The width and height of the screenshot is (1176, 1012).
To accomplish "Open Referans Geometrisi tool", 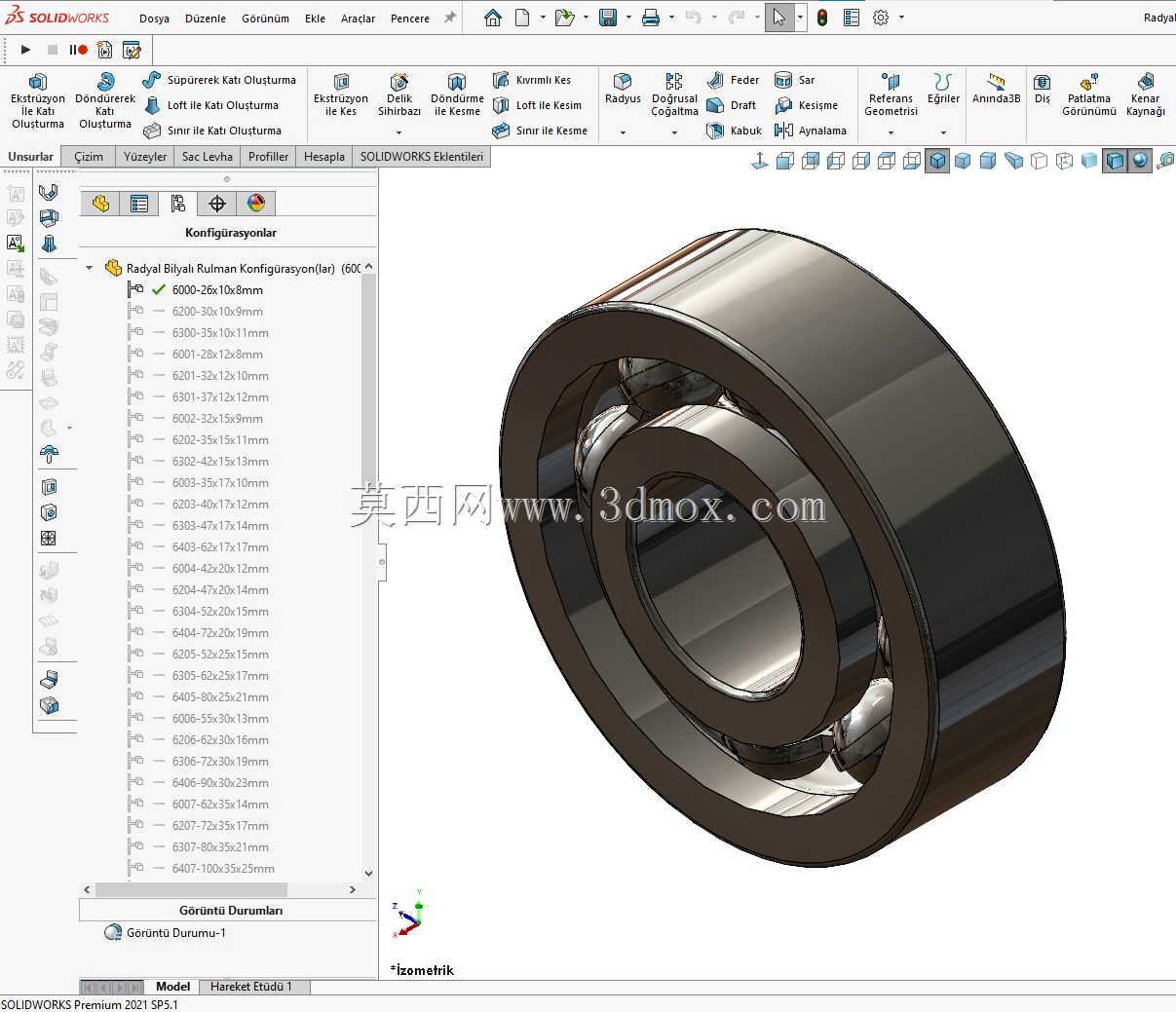I will click(x=891, y=95).
